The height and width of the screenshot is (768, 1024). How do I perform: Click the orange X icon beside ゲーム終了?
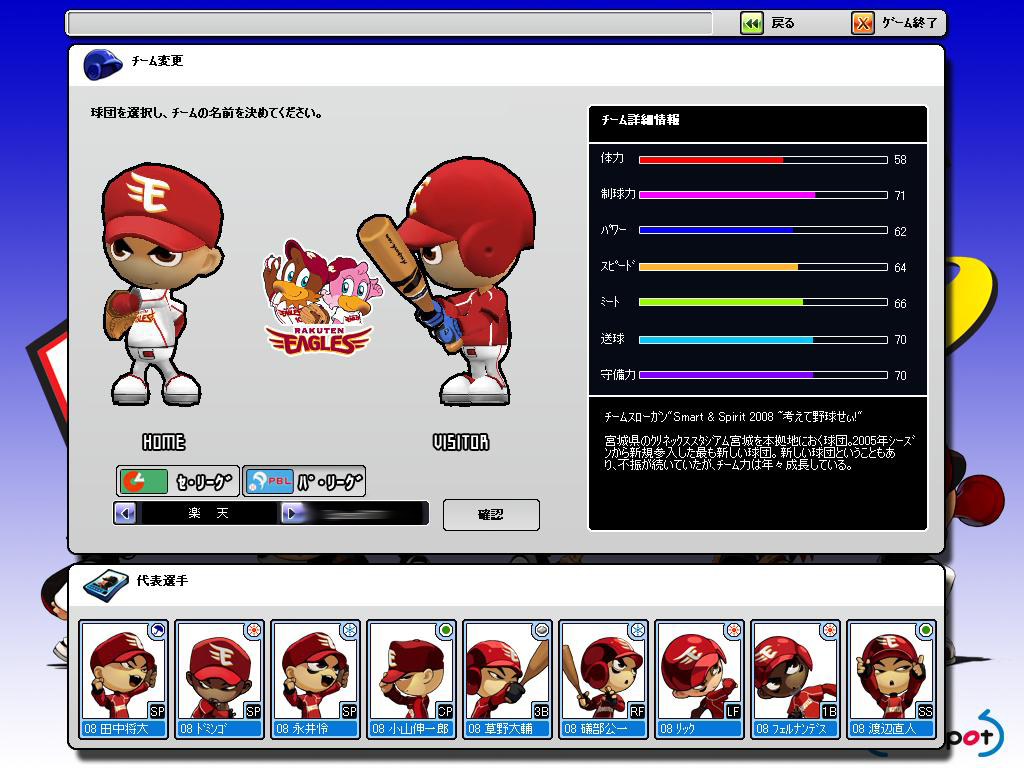[863, 24]
